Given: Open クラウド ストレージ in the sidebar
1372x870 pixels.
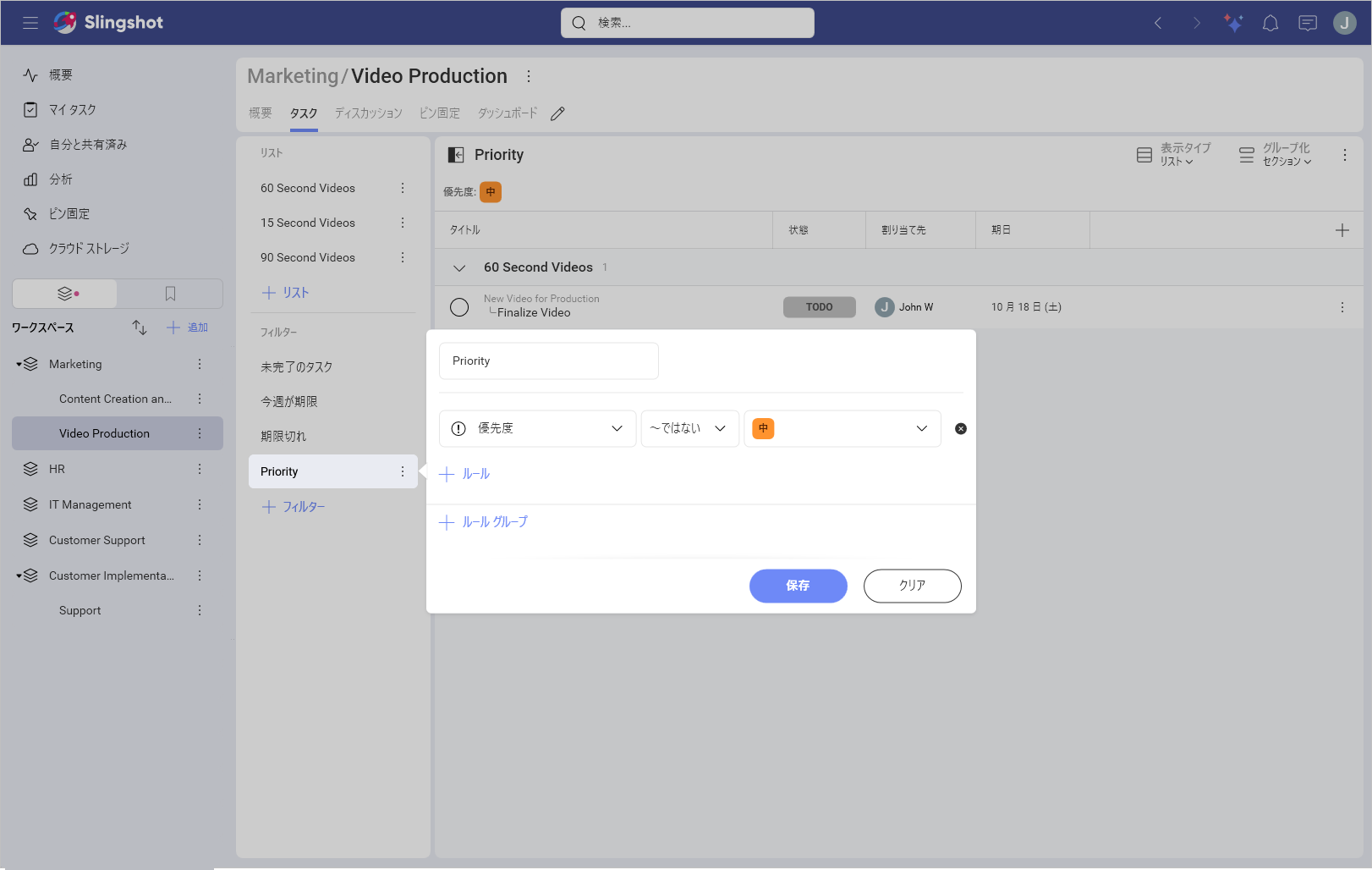Looking at the screenshot, I should (x=89, y=248).
